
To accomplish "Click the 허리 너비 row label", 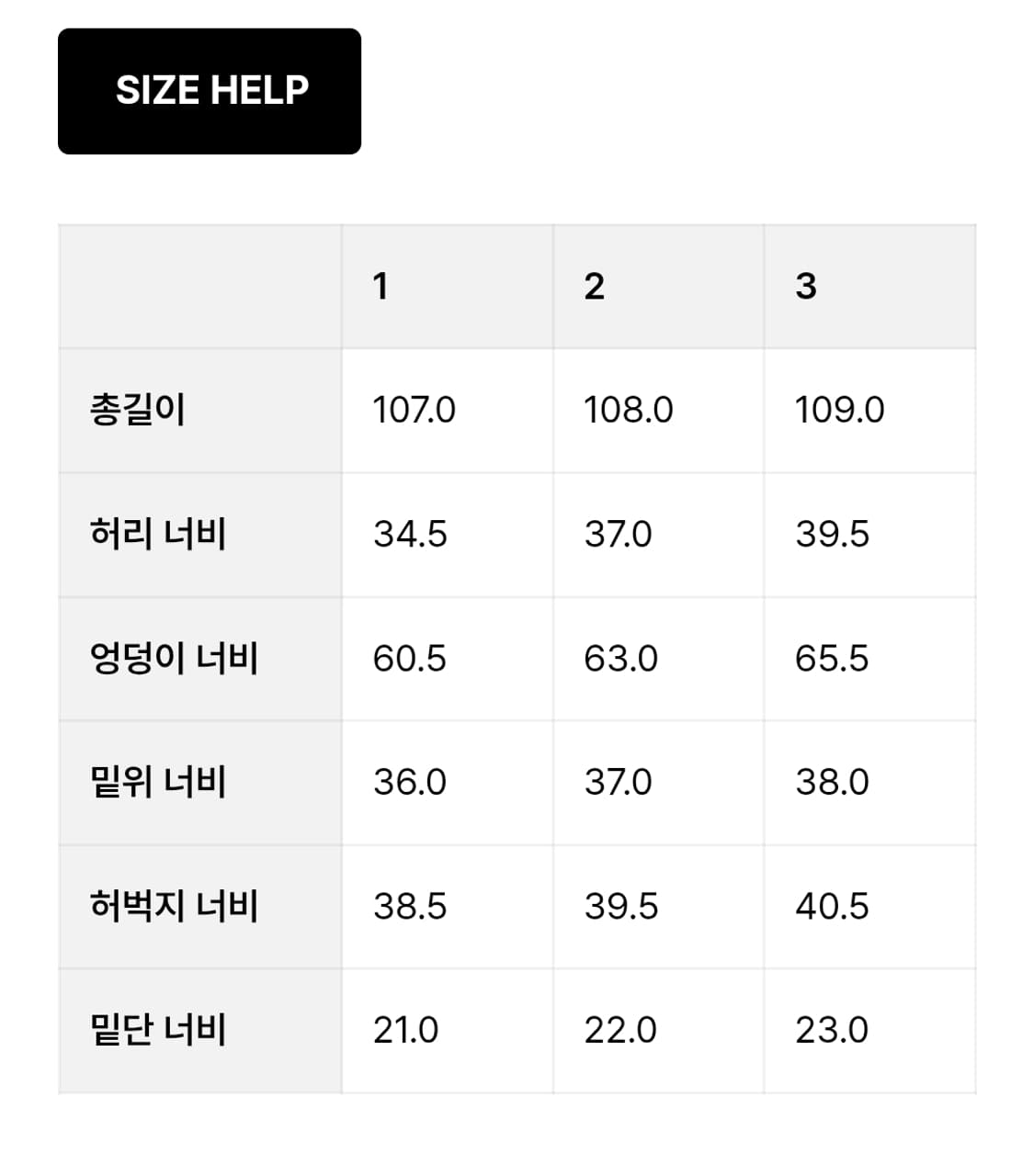I will click(x=158, y=534).
